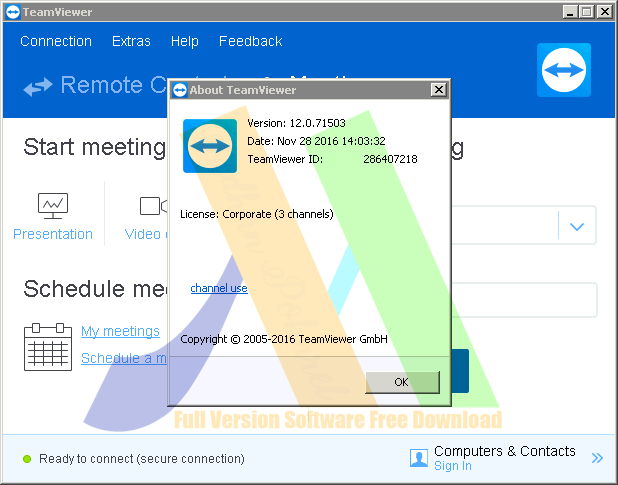The image size is (618, 485).
Task: Expand the meeting ID dropdown arrow
Action: click(x=577, y=226)
